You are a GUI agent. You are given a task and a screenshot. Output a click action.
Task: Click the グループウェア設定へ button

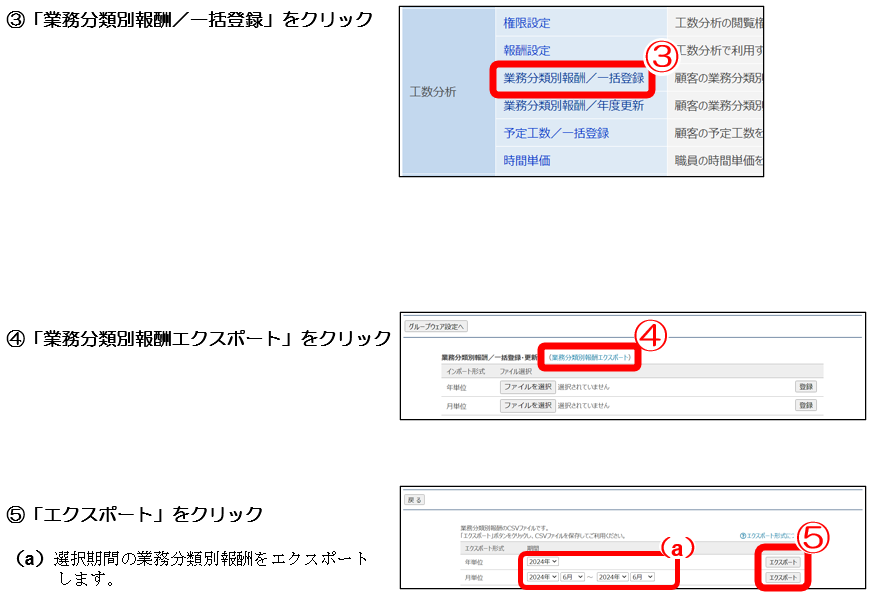tap(436, 326)
